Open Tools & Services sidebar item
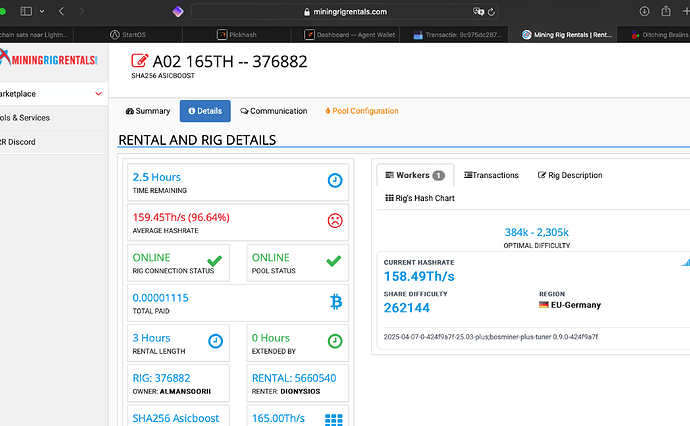 click(54, 118)
